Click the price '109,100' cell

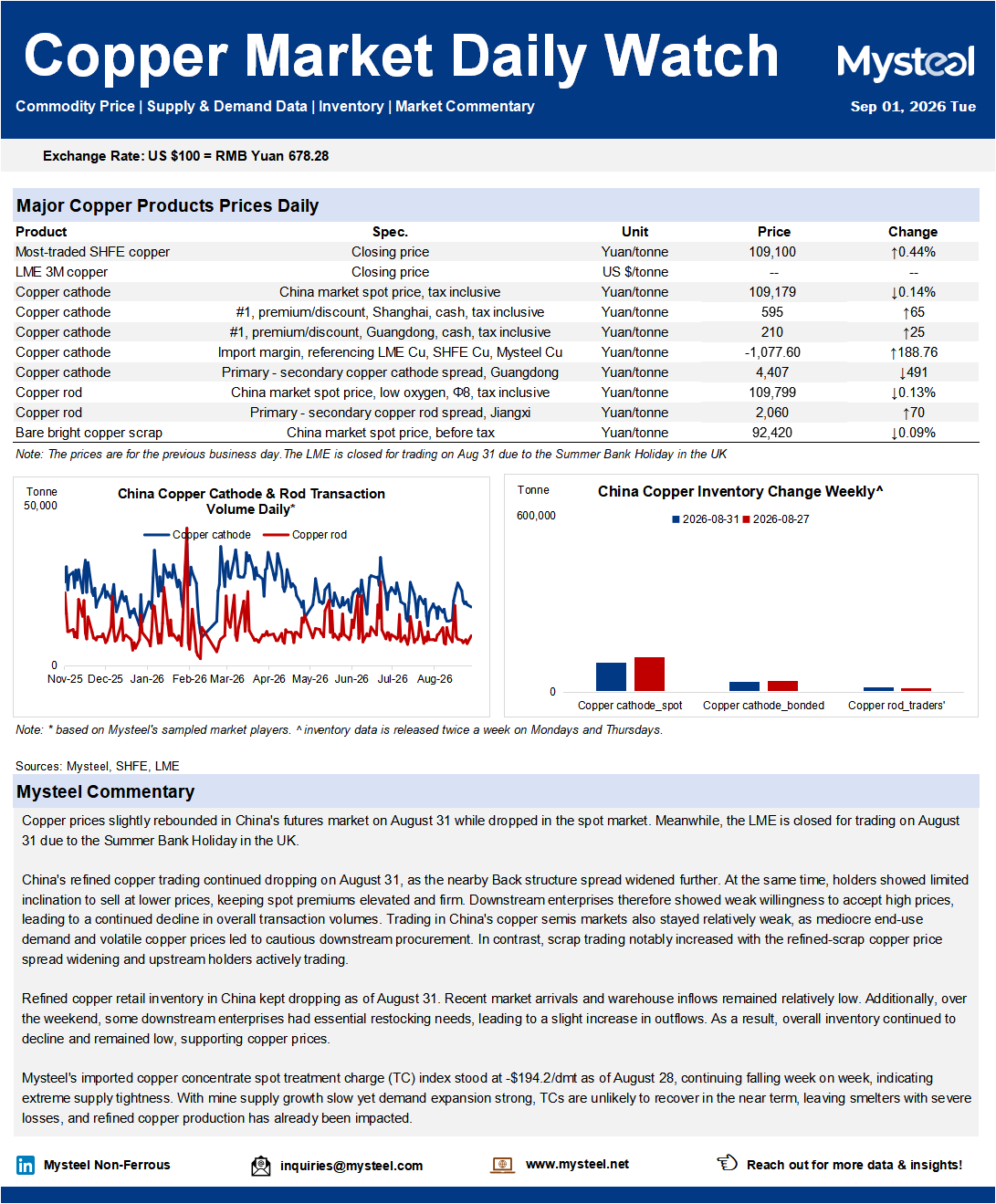[772, 252]
